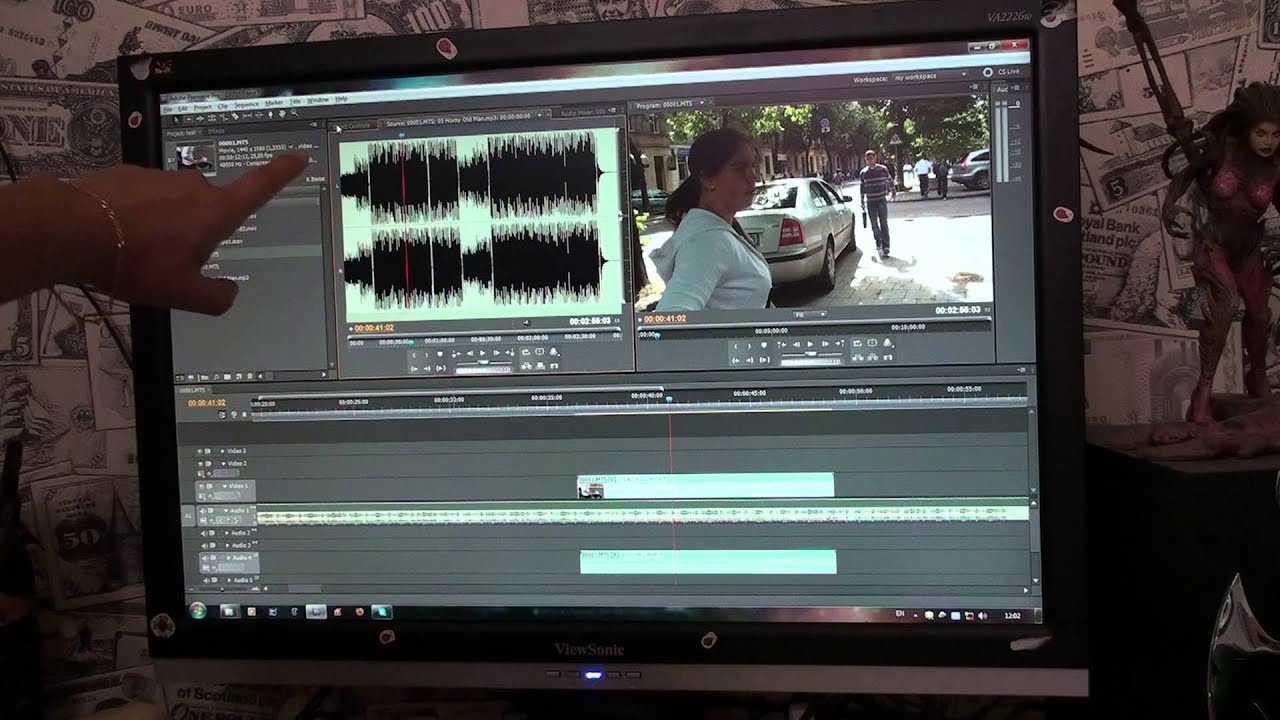Mute the Audio 1 track speaker
Image resolution: width=1280 pixels, height=720 pixels.
(203, 511)
